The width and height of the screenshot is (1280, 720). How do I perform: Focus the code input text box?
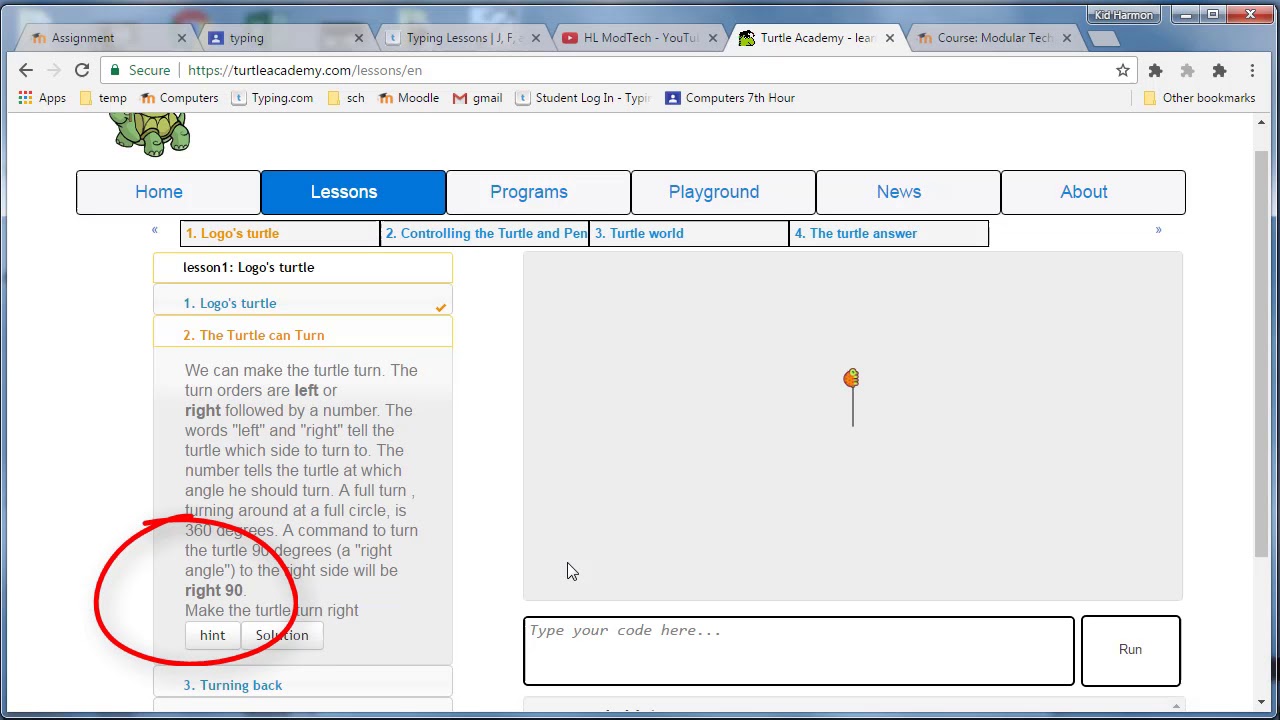[799, 651]
